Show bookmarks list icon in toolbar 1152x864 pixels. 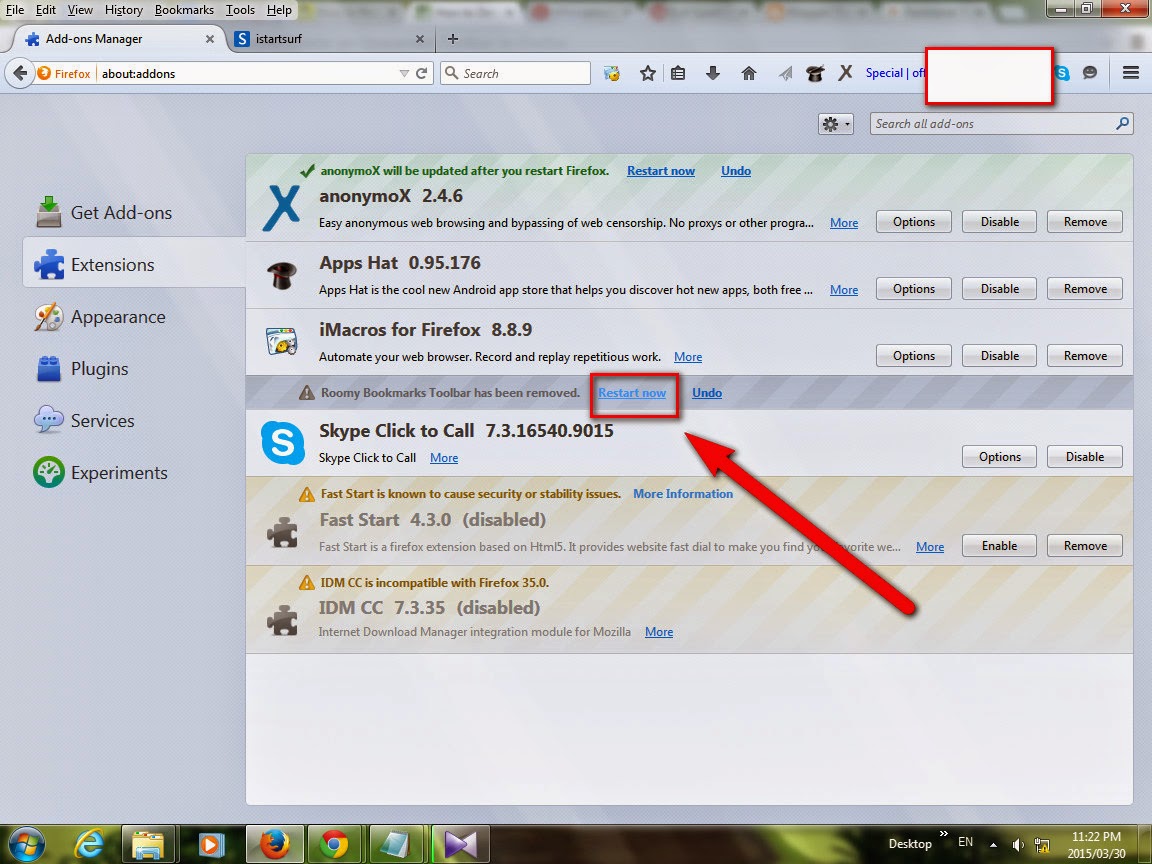678,73
